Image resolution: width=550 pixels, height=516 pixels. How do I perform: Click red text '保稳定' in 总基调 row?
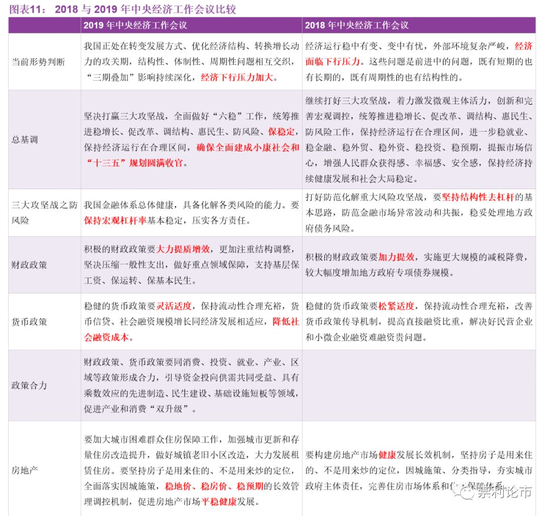coord(281,132)
